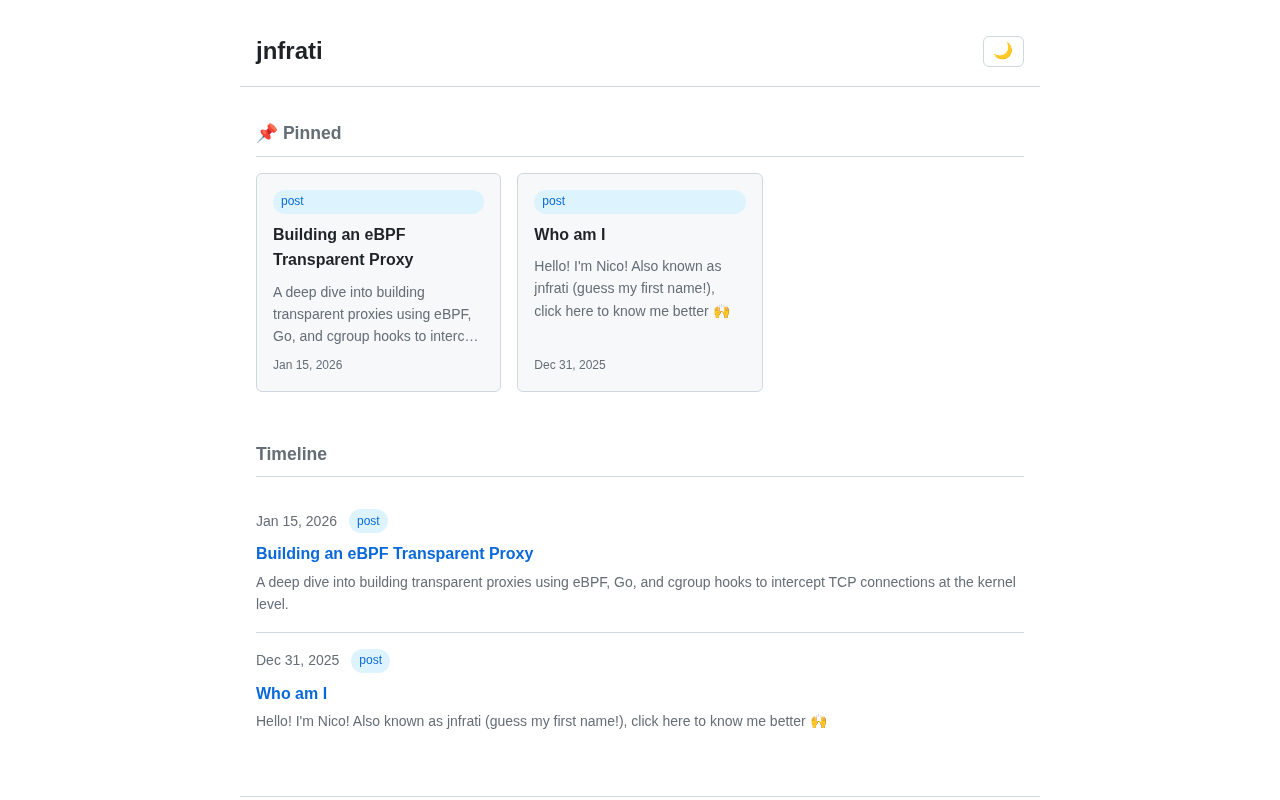
Task: Open the pinned Who am I card title
Action: 570,235
